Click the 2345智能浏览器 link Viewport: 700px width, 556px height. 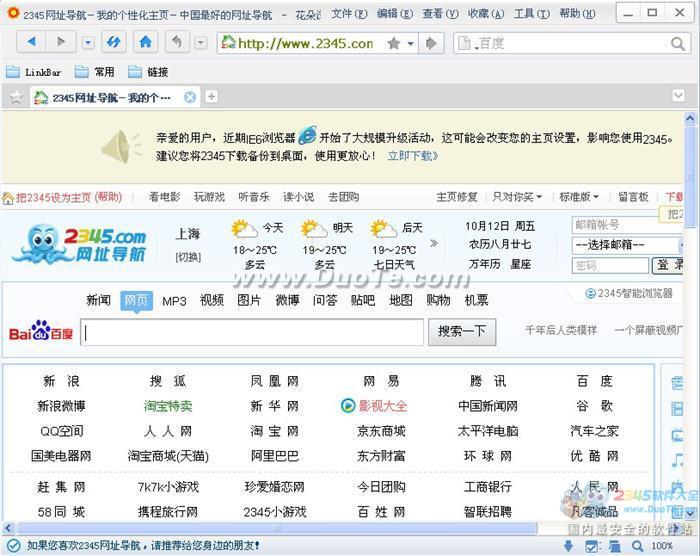tap(629, 293)
